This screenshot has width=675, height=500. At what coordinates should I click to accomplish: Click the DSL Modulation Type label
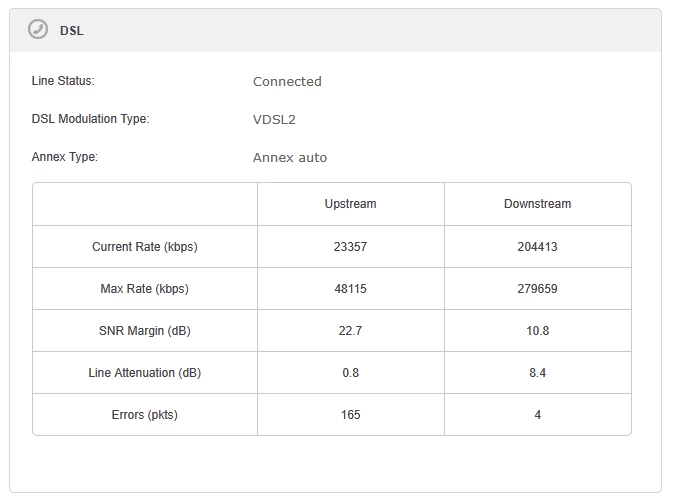click(90, 119)
